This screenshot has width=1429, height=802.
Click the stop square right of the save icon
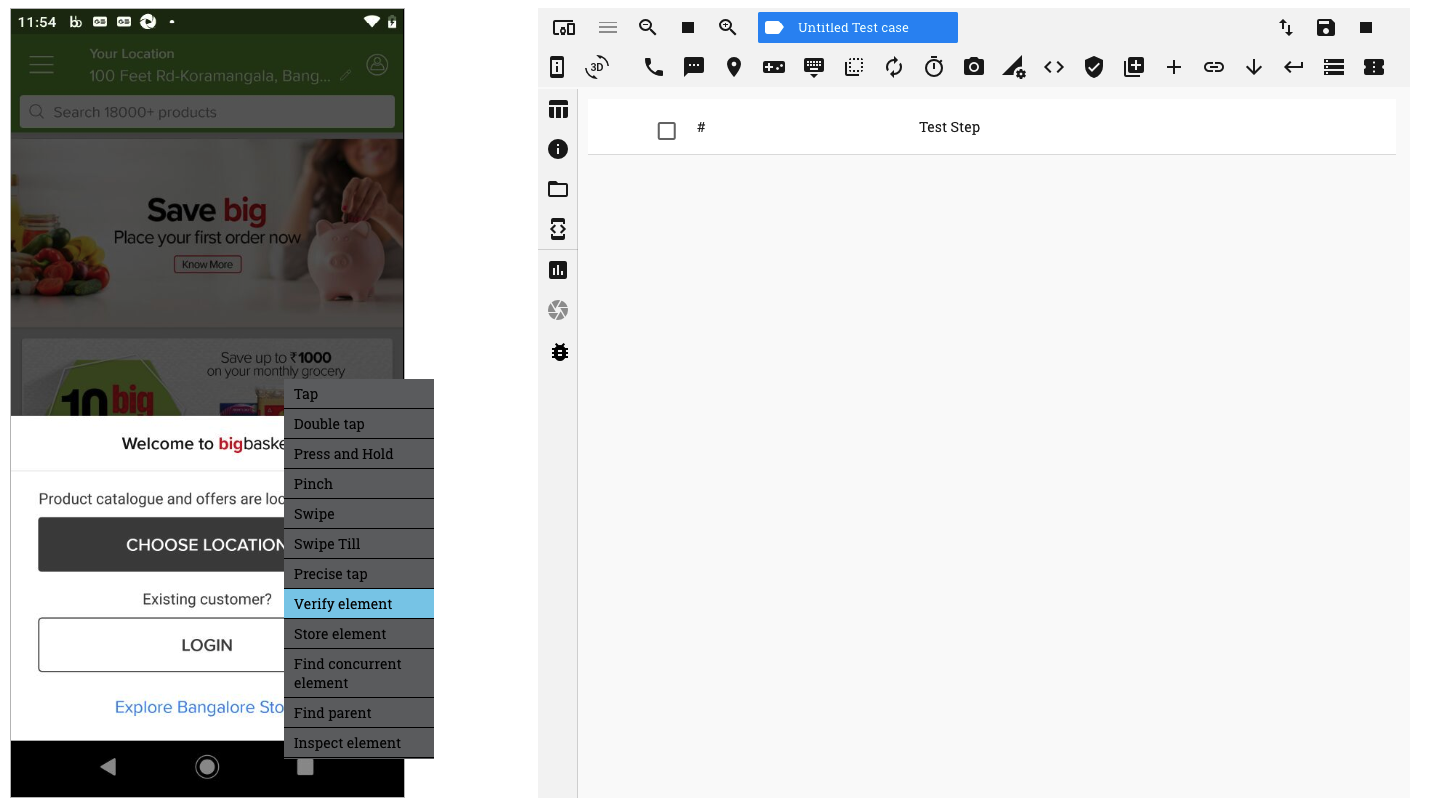click(1366, 28)
